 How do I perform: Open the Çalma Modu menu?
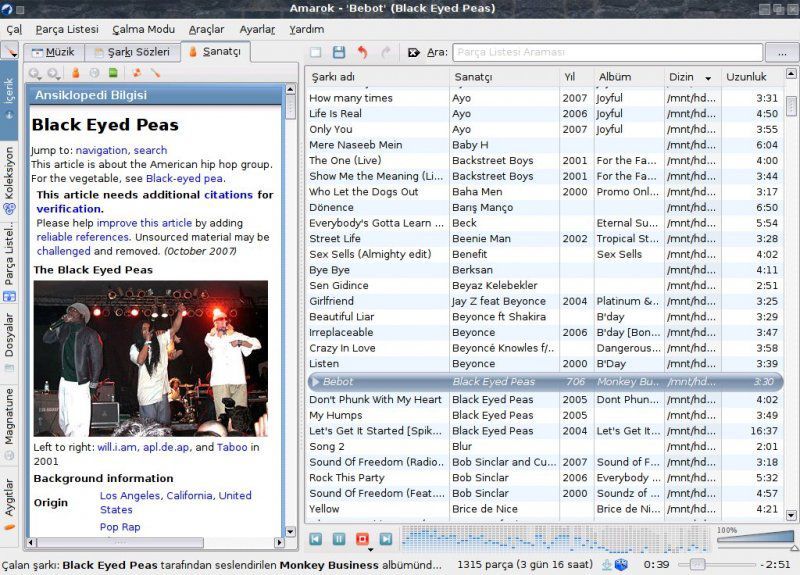[143, 29]
